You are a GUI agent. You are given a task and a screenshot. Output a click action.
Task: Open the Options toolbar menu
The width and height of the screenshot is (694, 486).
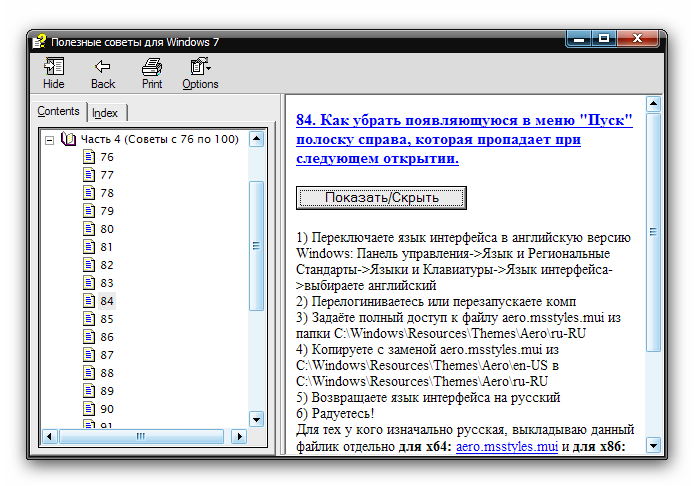point(200,68)
